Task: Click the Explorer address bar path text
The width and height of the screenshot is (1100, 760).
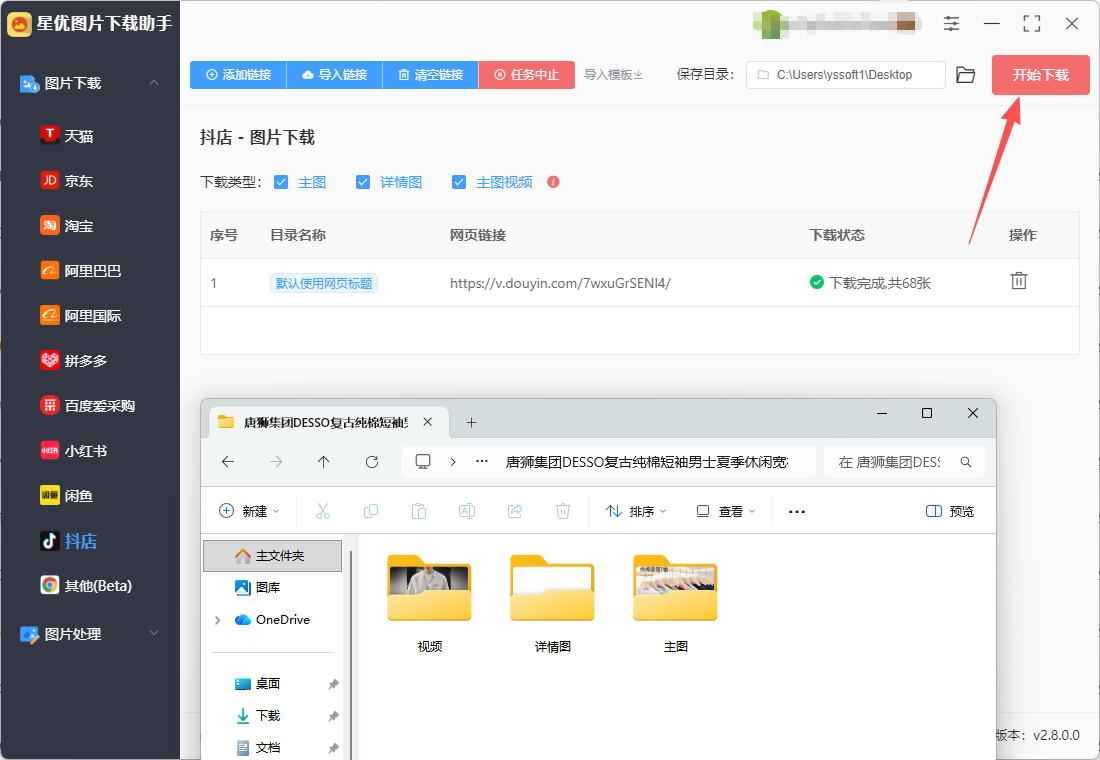Action: (x=647, y=462)
